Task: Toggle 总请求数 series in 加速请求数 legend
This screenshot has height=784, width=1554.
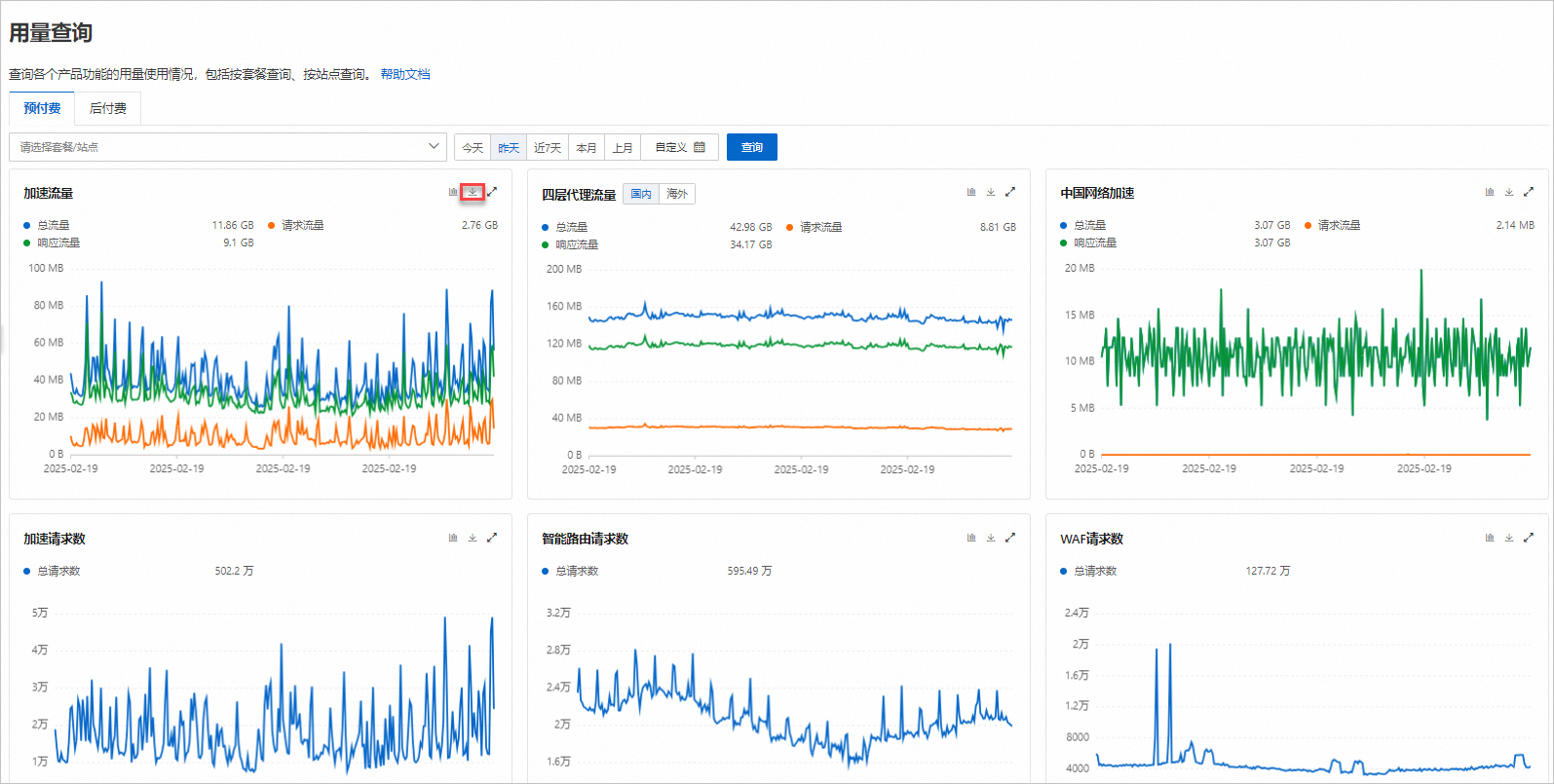Action: pos(52,571)
